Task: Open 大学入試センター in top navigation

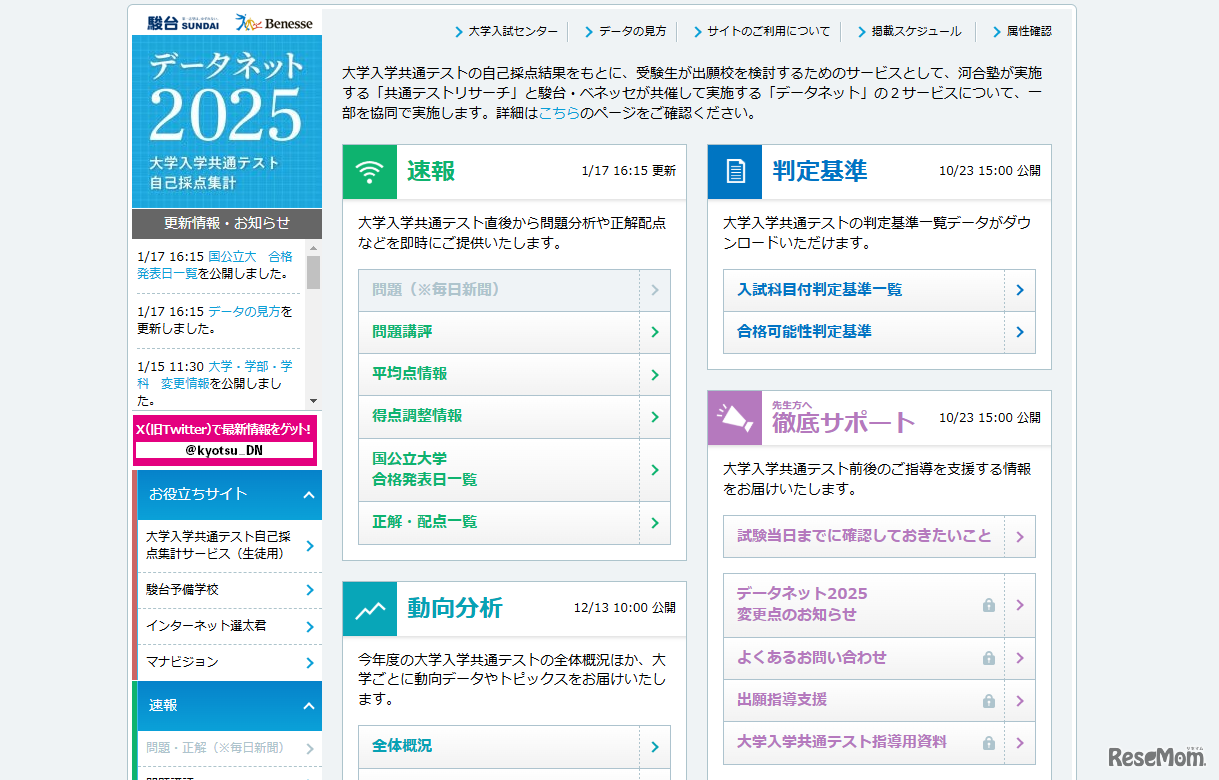Action: click(512, 32)
